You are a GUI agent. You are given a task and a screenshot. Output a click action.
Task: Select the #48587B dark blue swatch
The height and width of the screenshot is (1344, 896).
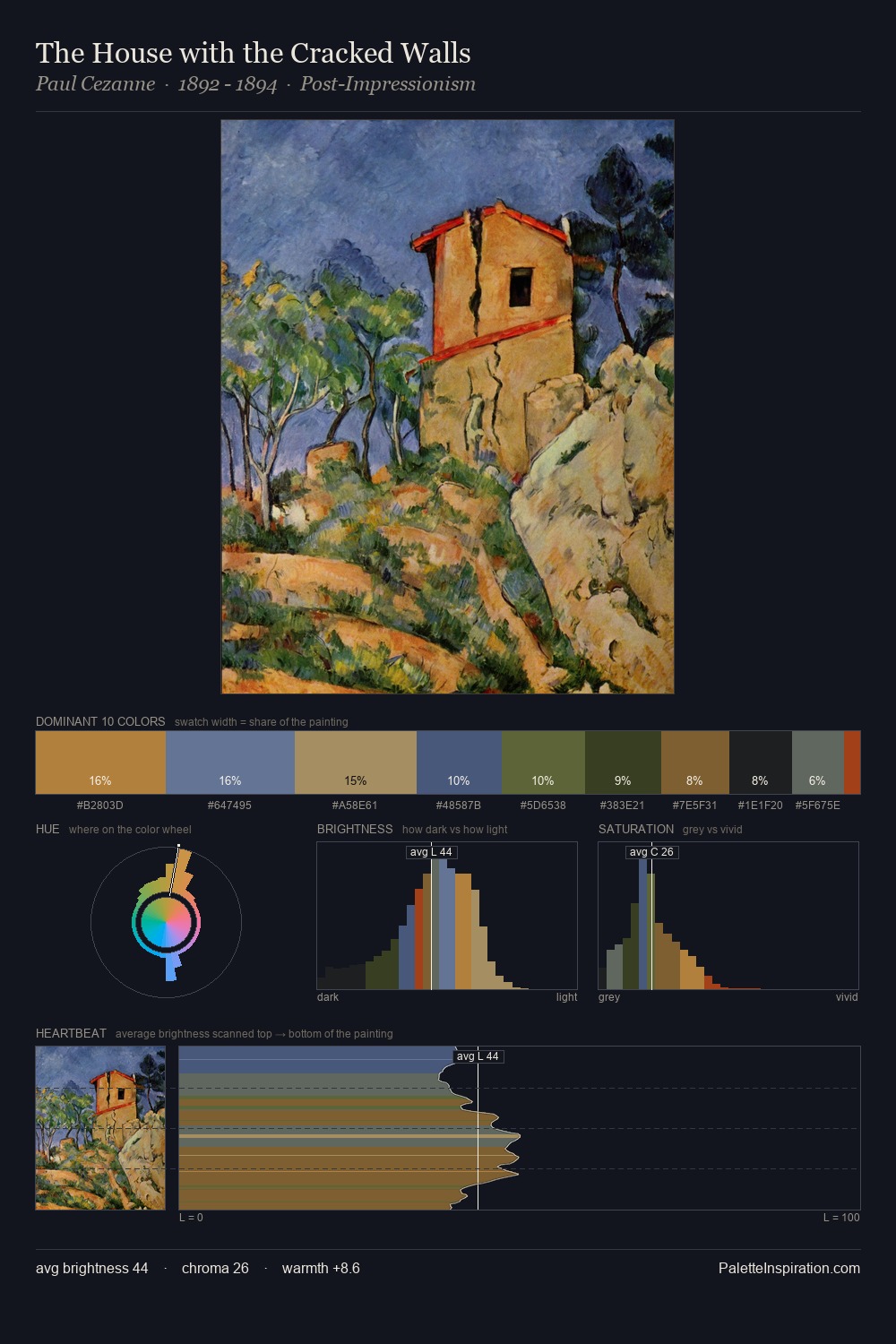click(x=459, y=762)
